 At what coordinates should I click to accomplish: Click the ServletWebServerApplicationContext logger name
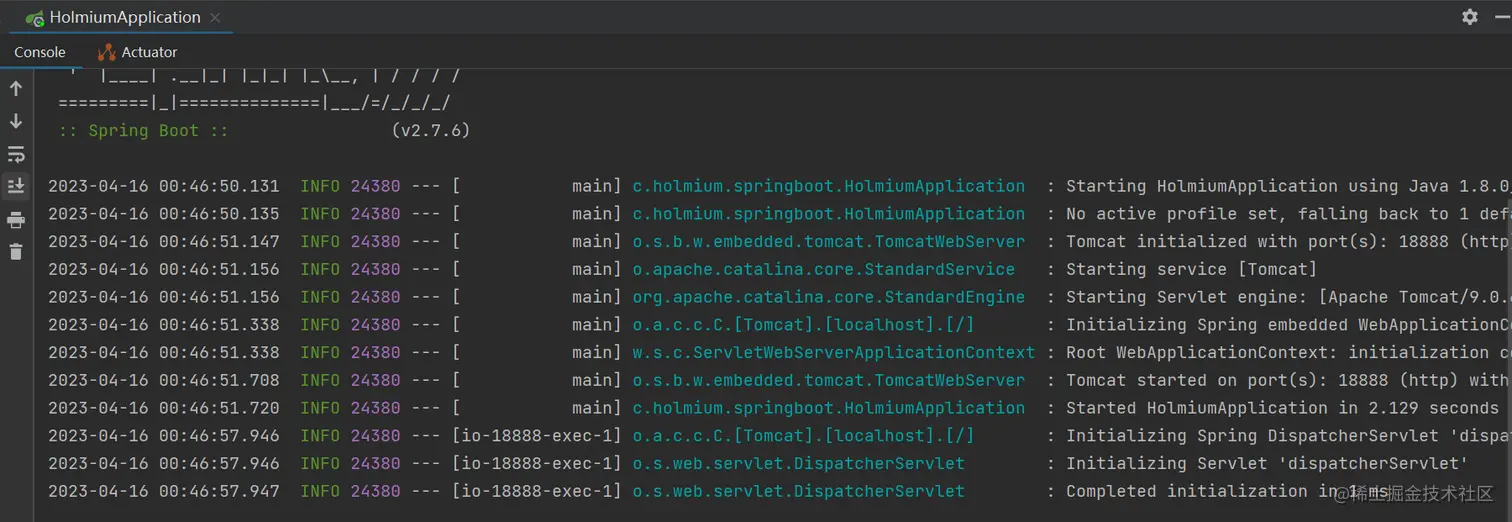point(833,353)
